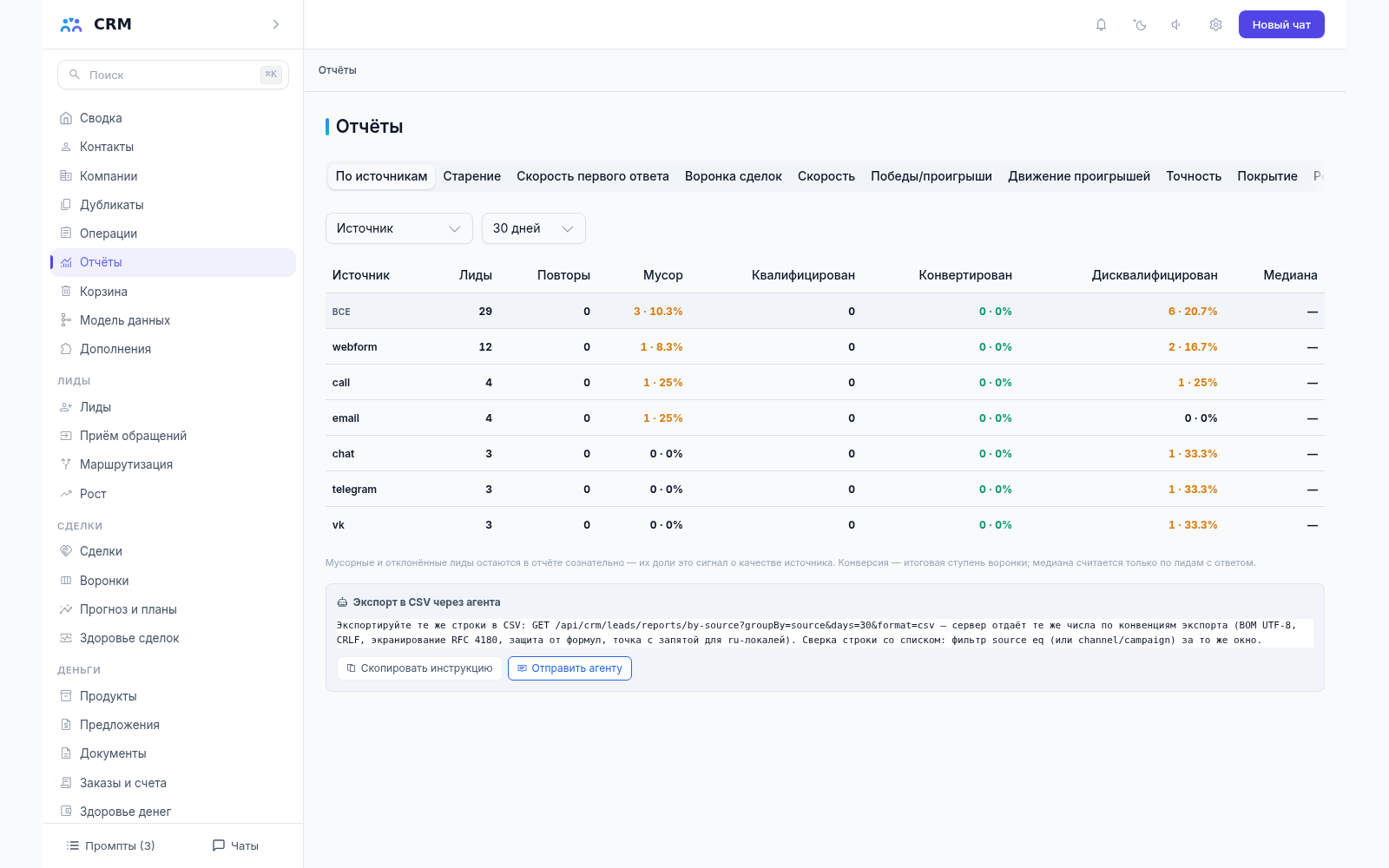Select the Победы/проигрыши tab
The width and height of the screenshot is (1389, 868).
point(931,176)
